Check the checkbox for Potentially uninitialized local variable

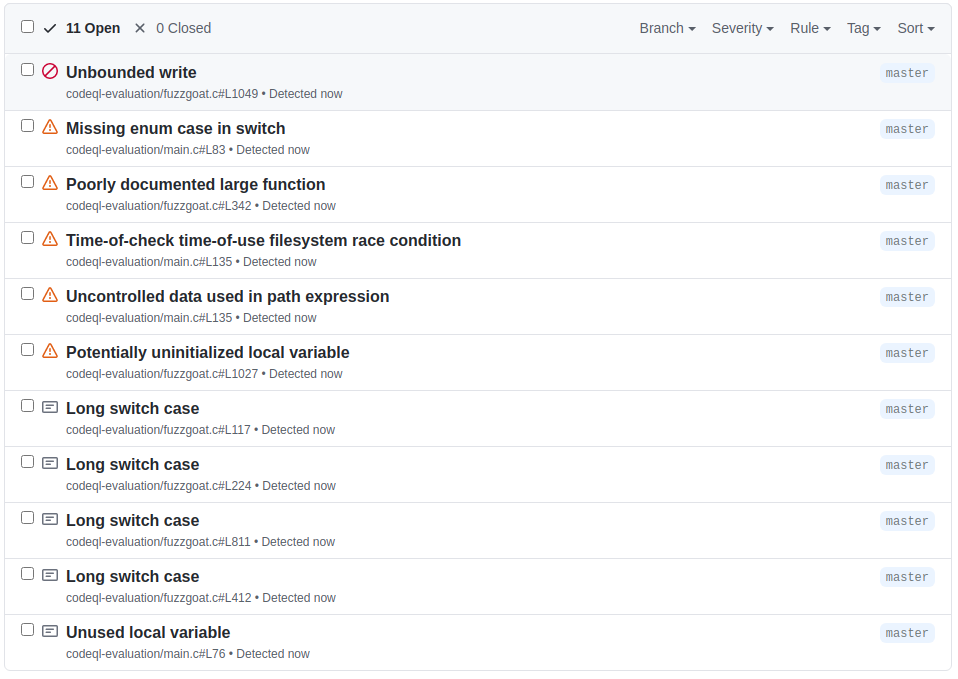point(27,348)
